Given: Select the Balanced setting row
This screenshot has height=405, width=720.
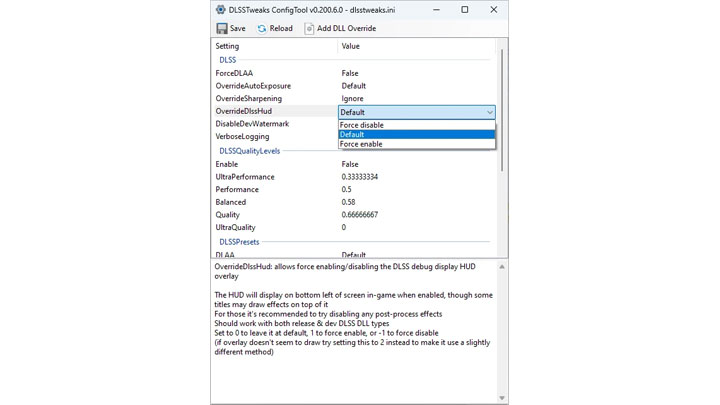Looking at the screenshot, I should 231,202.
